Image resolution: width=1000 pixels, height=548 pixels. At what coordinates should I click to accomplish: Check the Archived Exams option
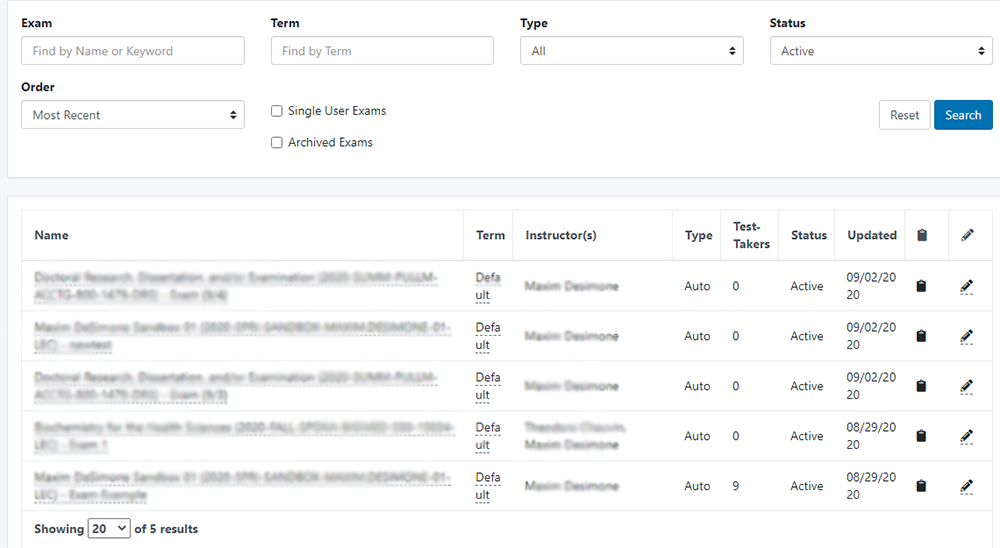click(277, 143)
